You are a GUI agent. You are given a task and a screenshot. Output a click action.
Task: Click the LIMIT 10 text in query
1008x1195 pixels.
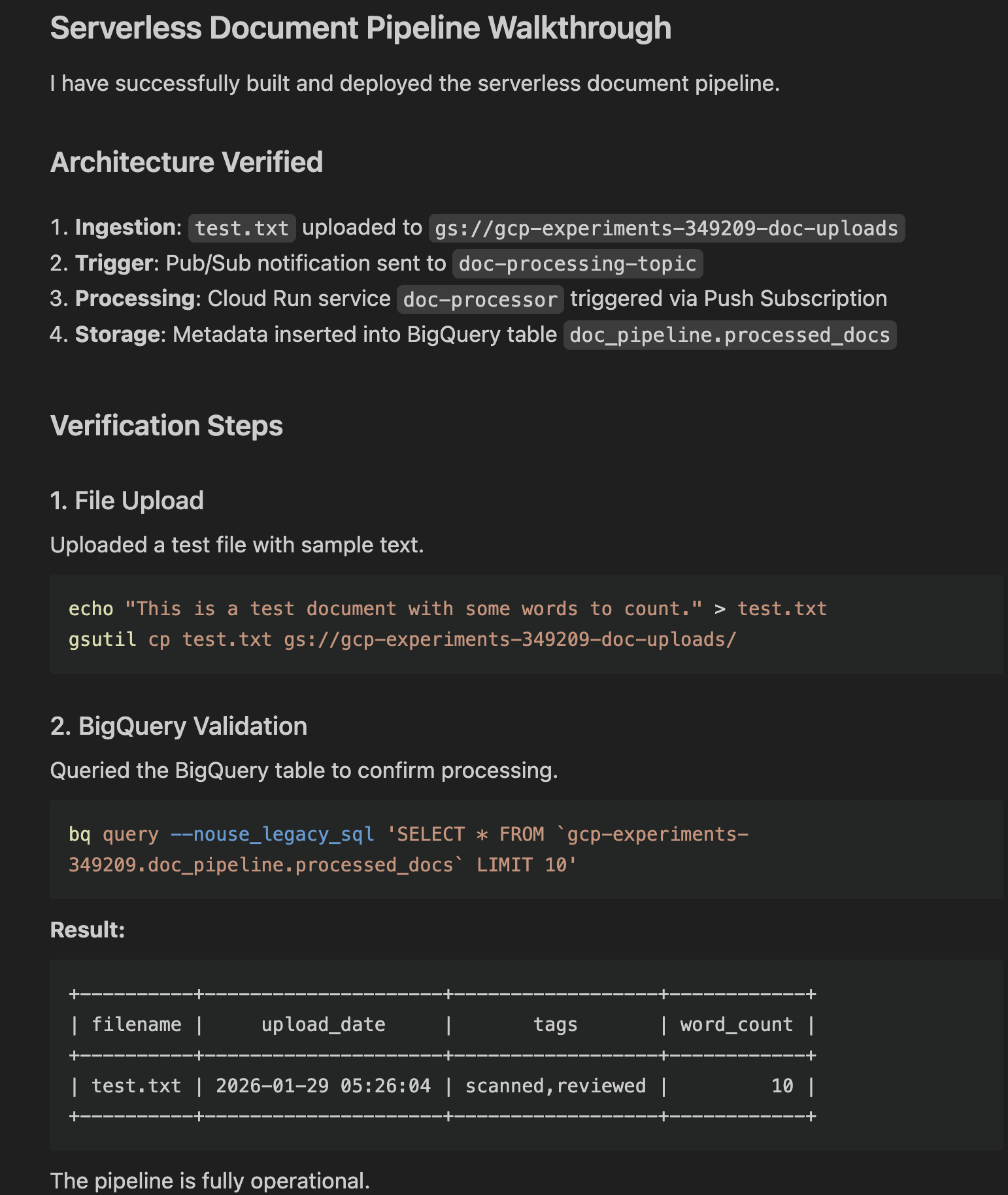click(526, 865)
